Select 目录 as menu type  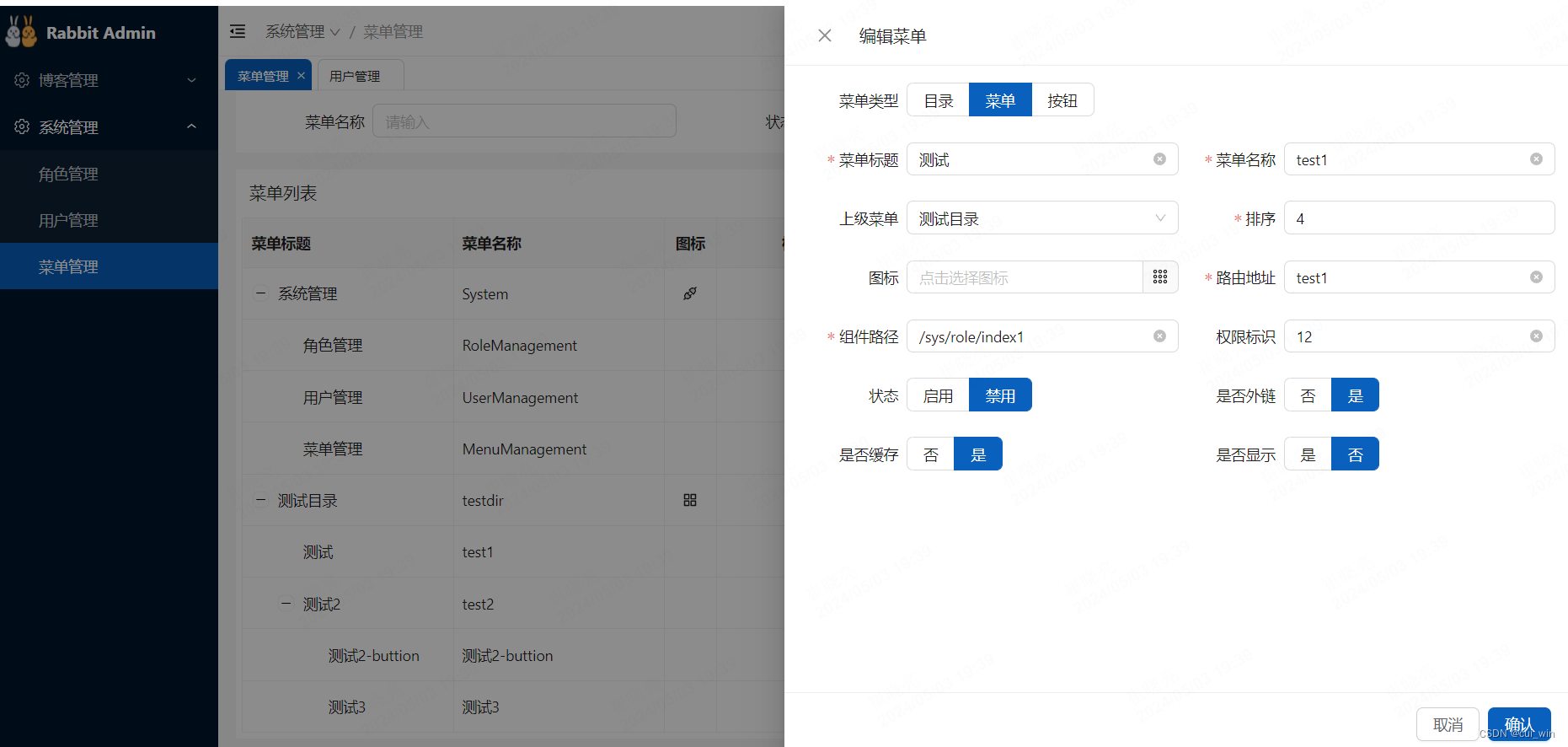[938, 100]
